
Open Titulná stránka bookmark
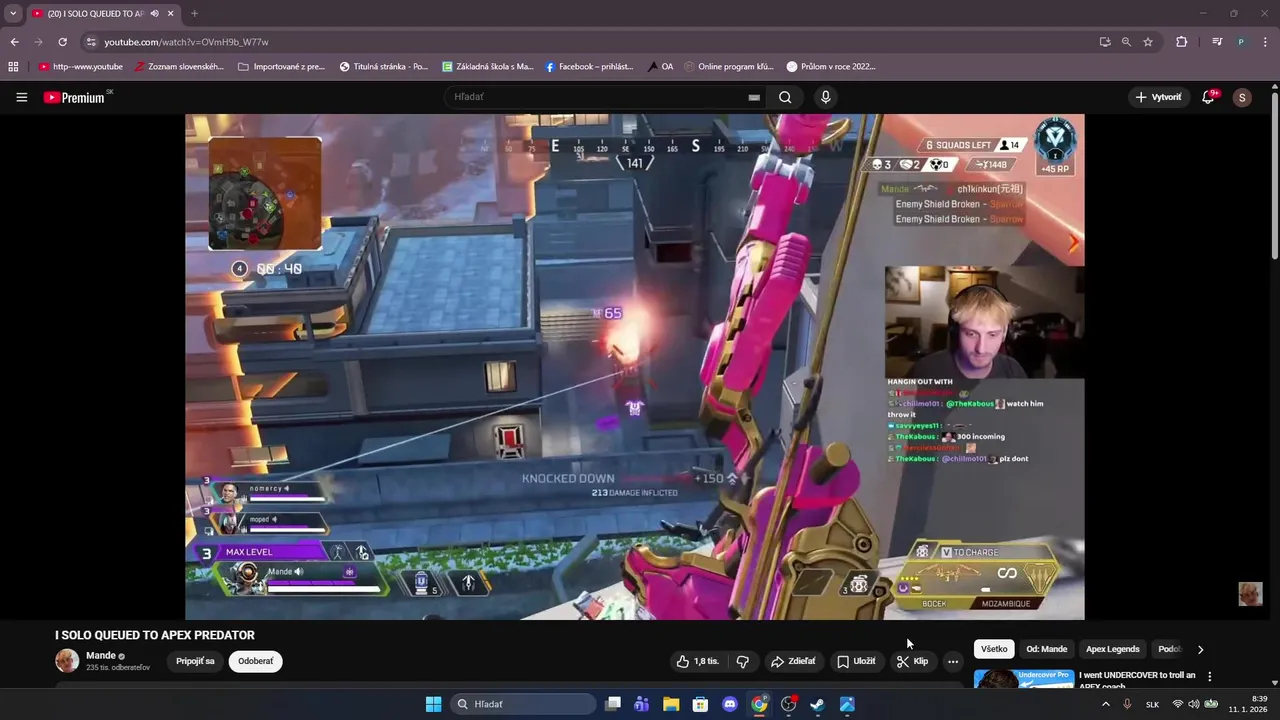click(x=384, y=67)
